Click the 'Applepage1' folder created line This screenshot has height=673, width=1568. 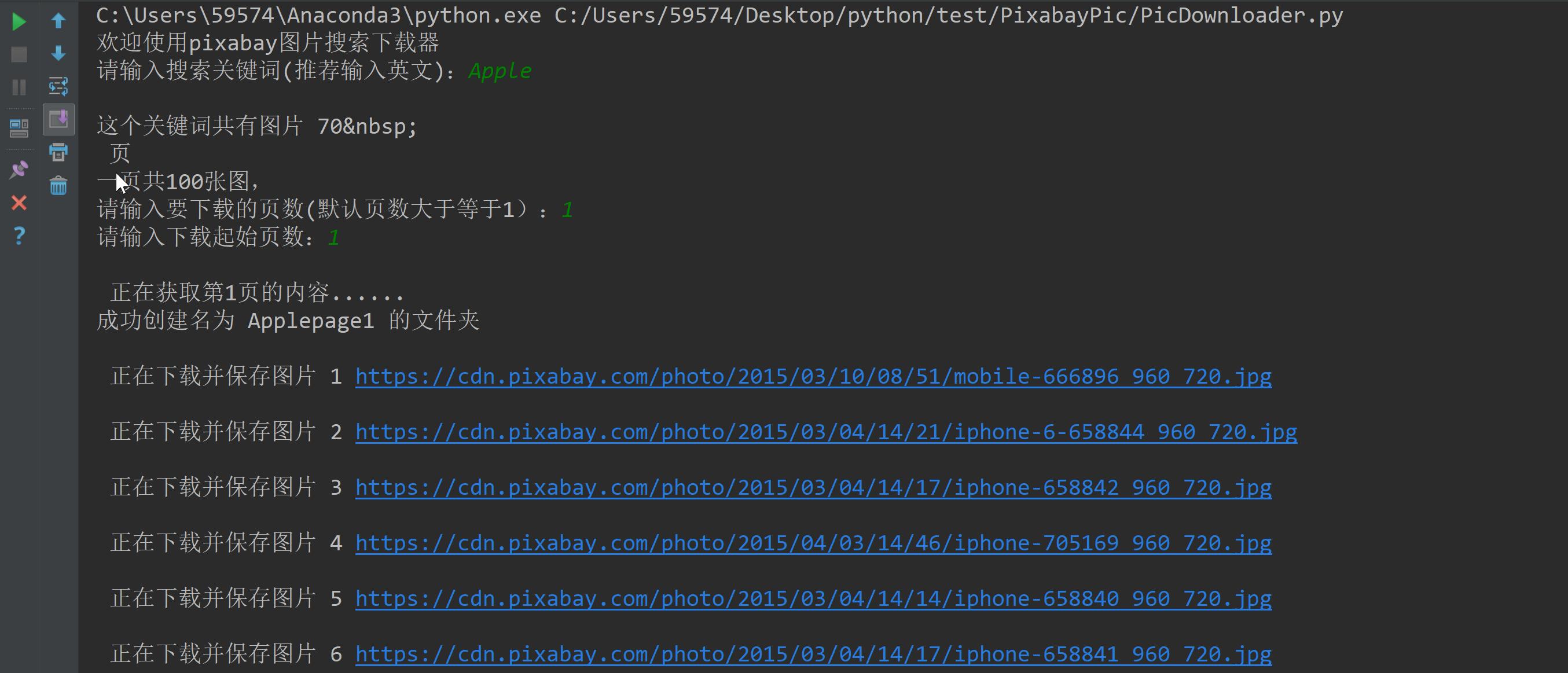click(288, 321)
